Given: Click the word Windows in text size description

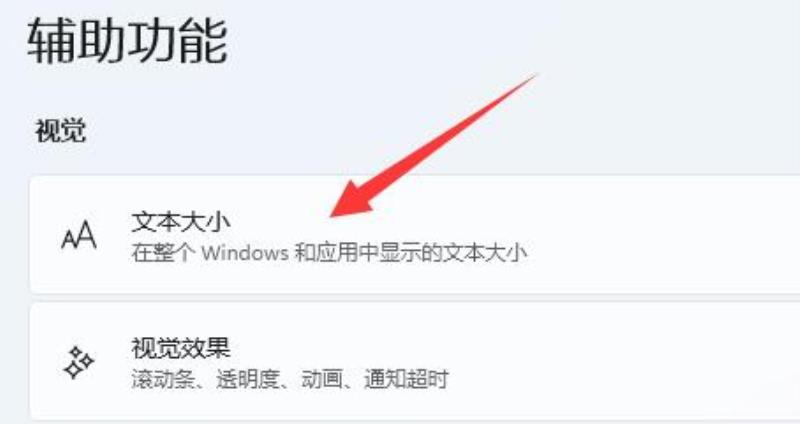Looking at the screenshot, I should tap(245, 253).
